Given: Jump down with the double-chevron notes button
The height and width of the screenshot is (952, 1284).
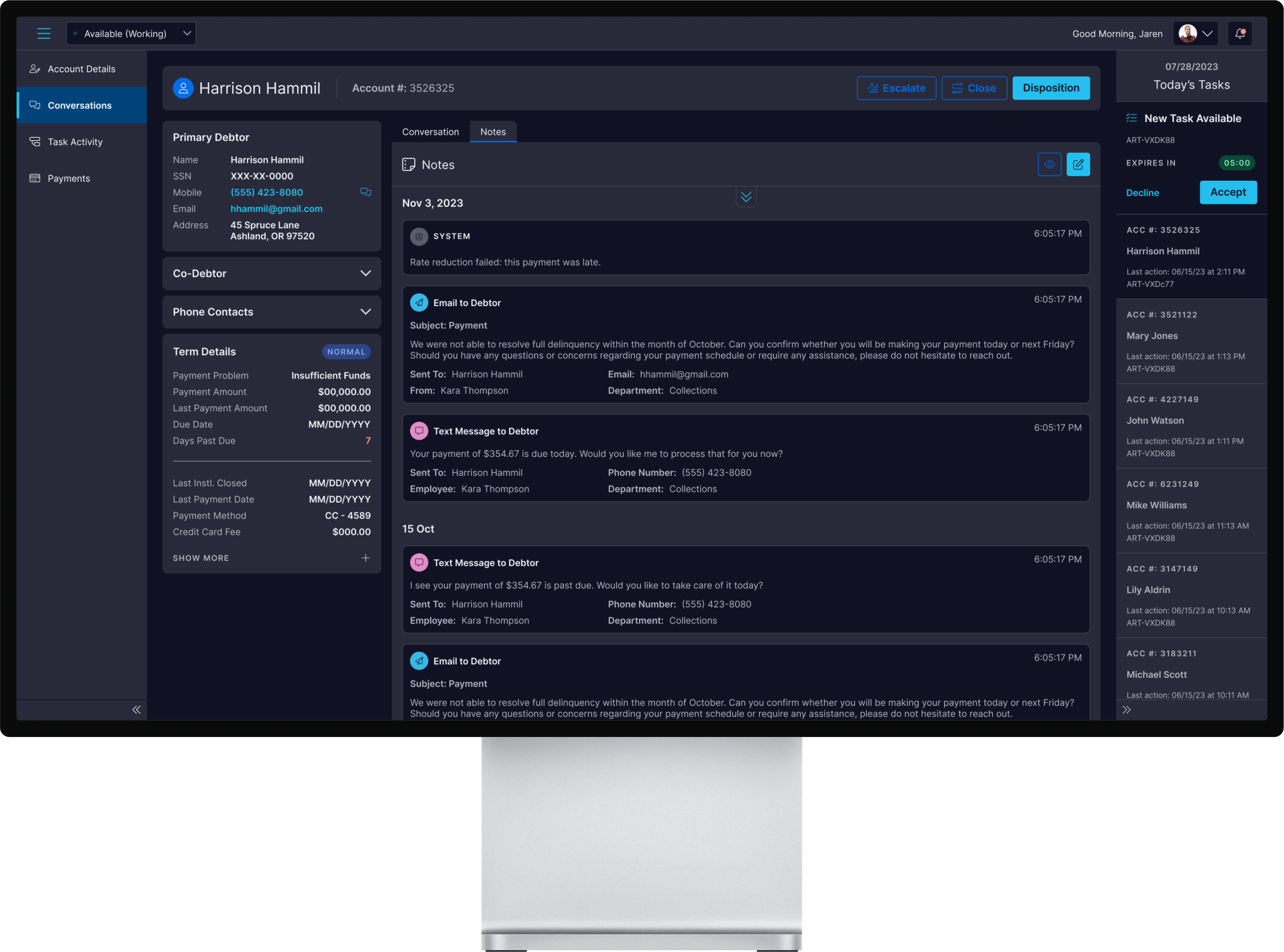Looking at the screenshot, I should point(746,197).
